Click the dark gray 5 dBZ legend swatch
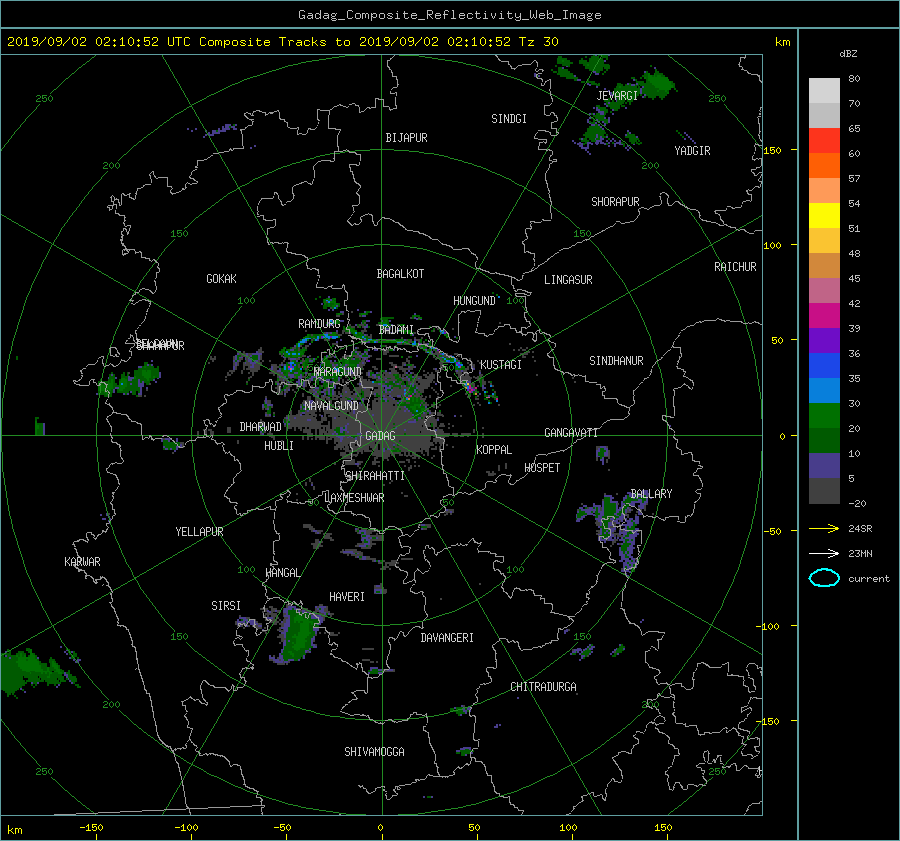 click(824, 491)
